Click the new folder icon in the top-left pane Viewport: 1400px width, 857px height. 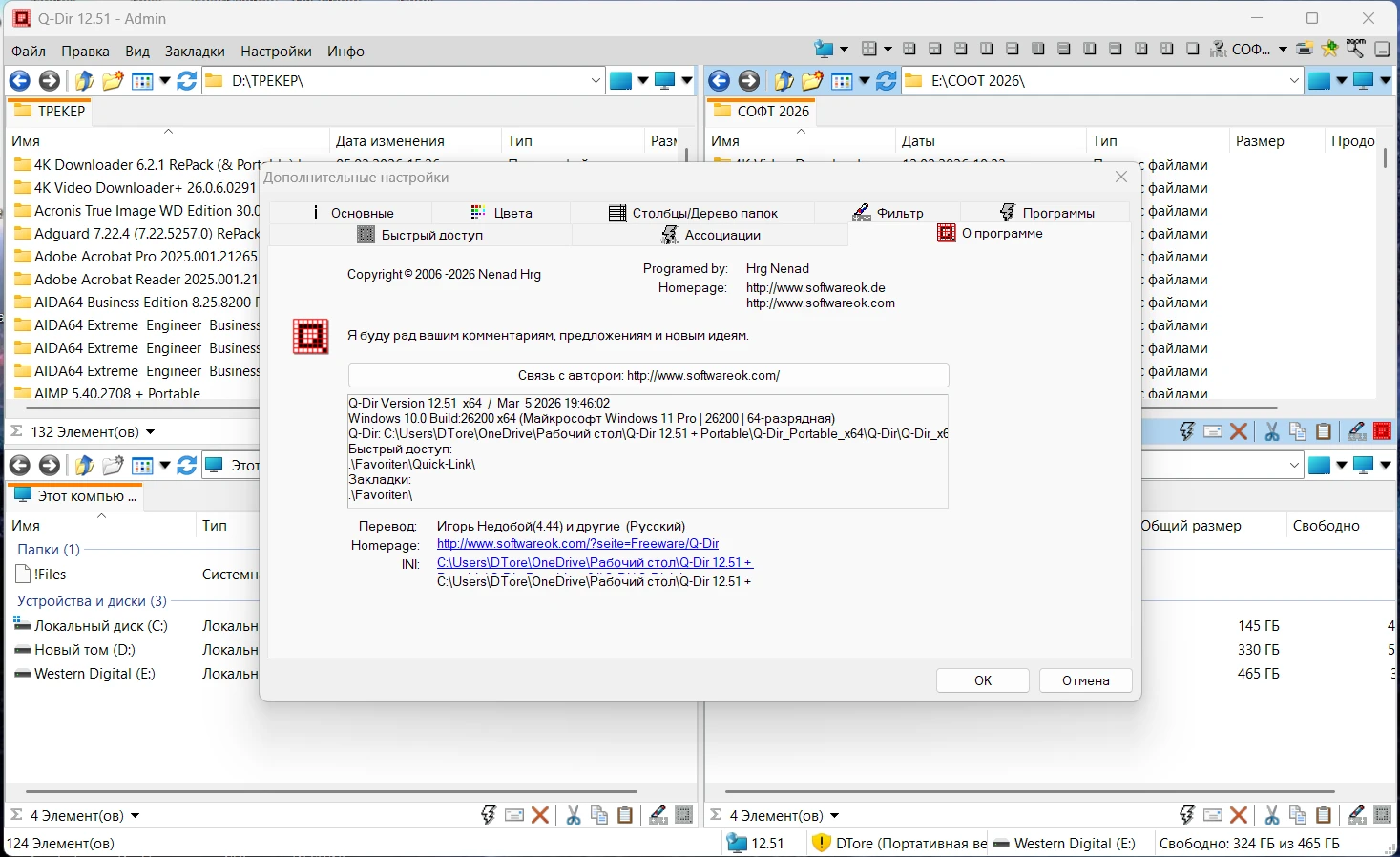tap(113, 81)
